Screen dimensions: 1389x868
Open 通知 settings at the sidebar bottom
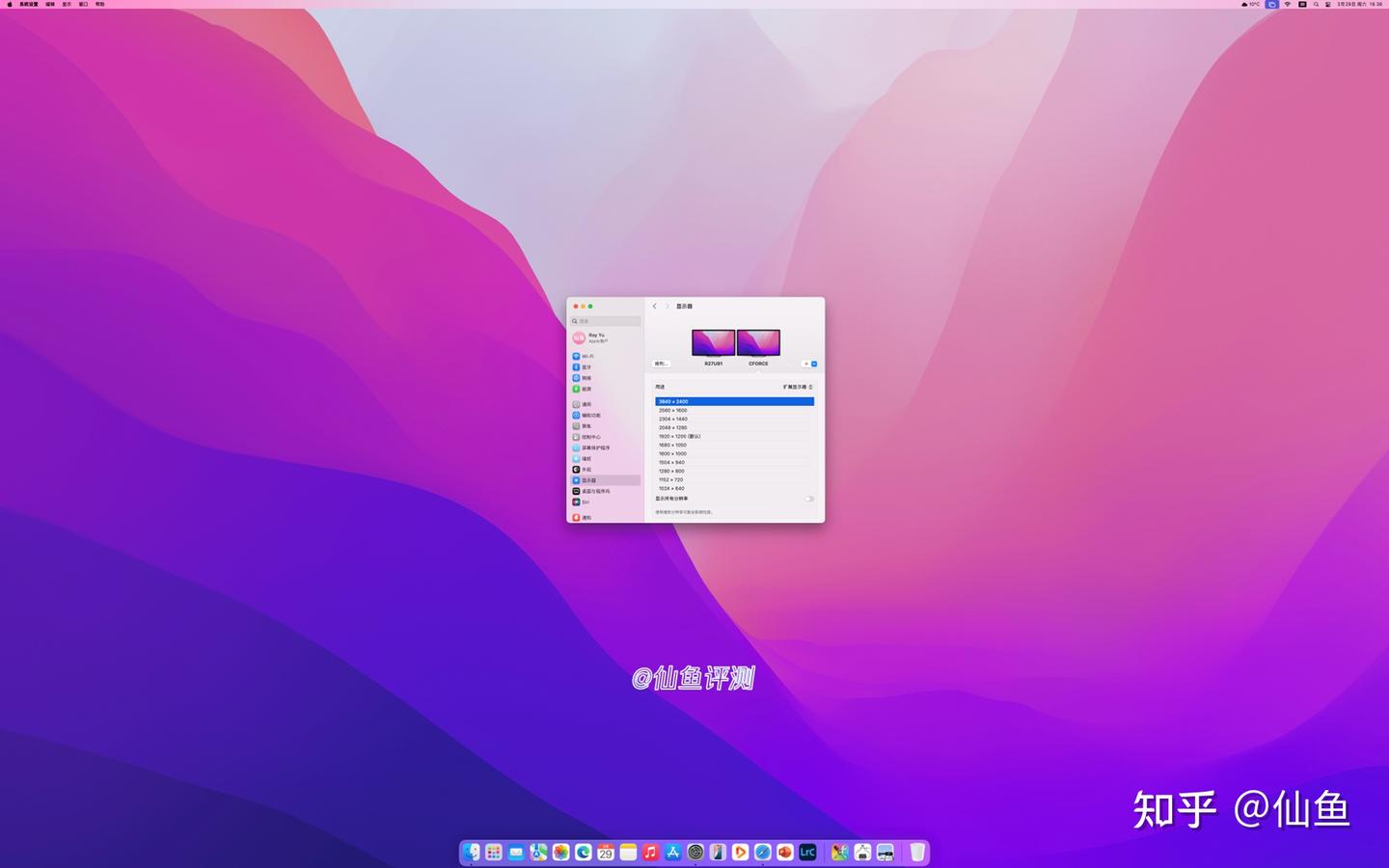click(x=585, y=518)
